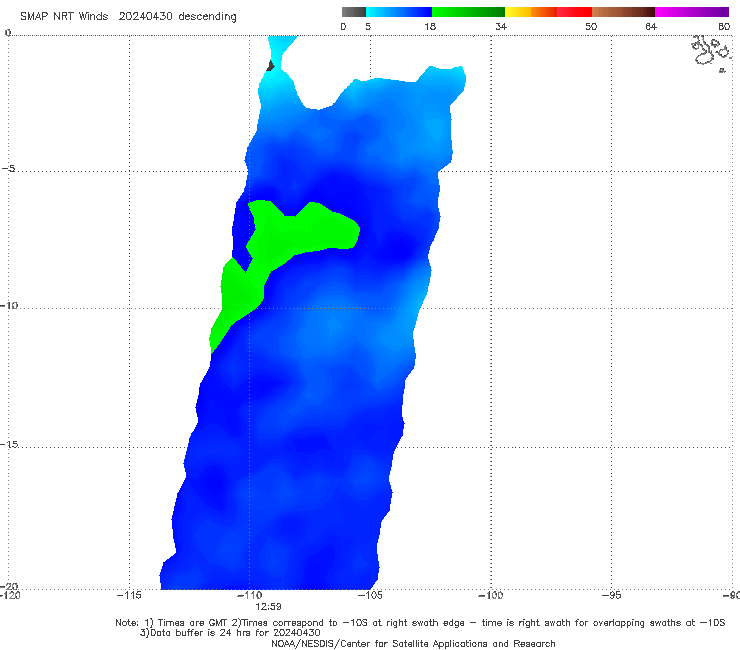Screen dimensions: 740x650
Task: Click the longitude label '-95'
Action: 611,595
